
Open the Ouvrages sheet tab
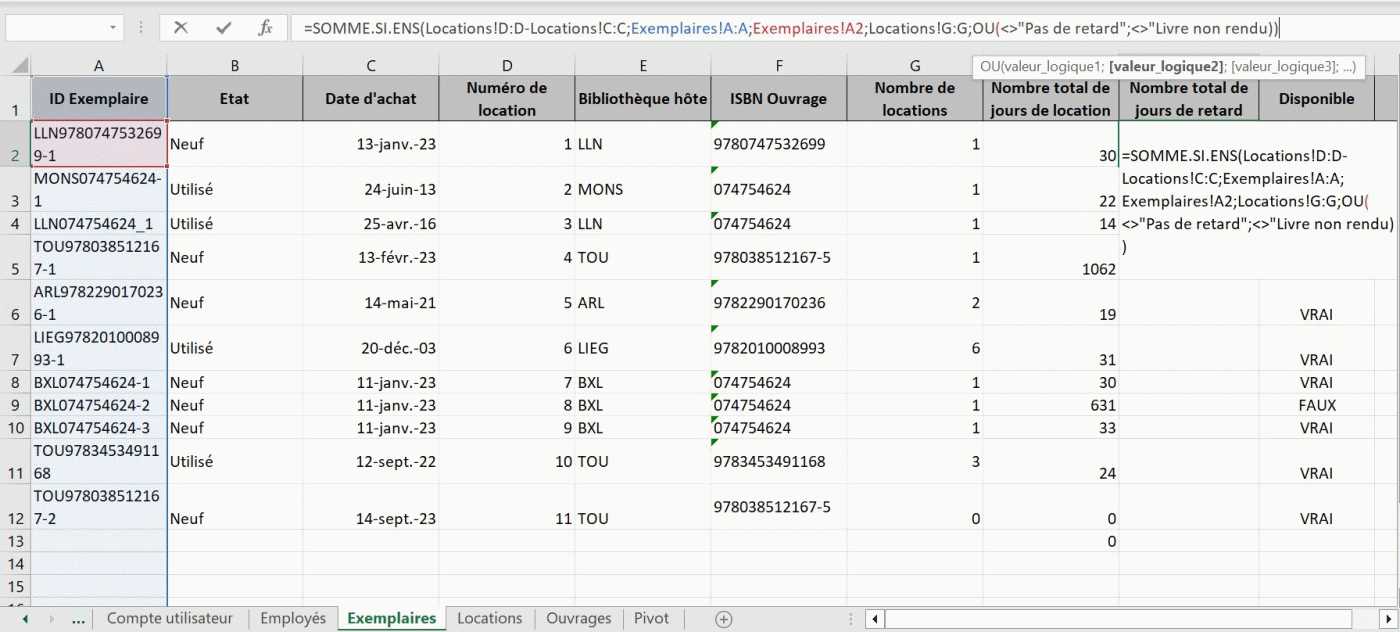point(578,619)
